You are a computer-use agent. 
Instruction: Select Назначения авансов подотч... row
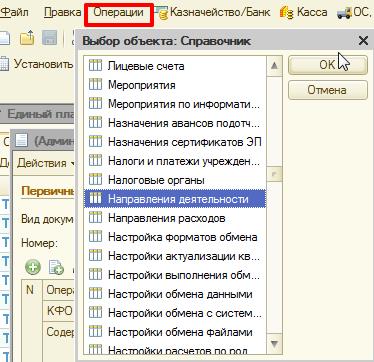(x=175, y=123)
